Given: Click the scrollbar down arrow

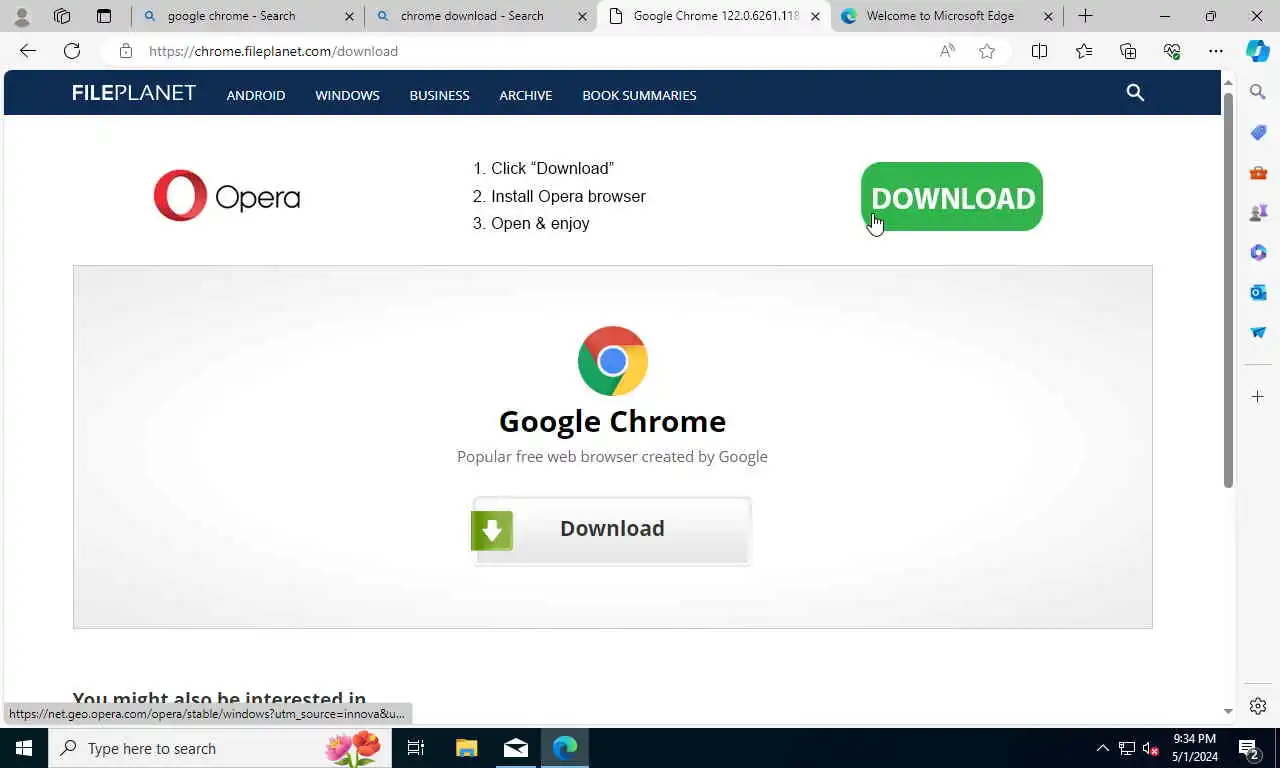Looking at the screenshot, I should 1228,711.
